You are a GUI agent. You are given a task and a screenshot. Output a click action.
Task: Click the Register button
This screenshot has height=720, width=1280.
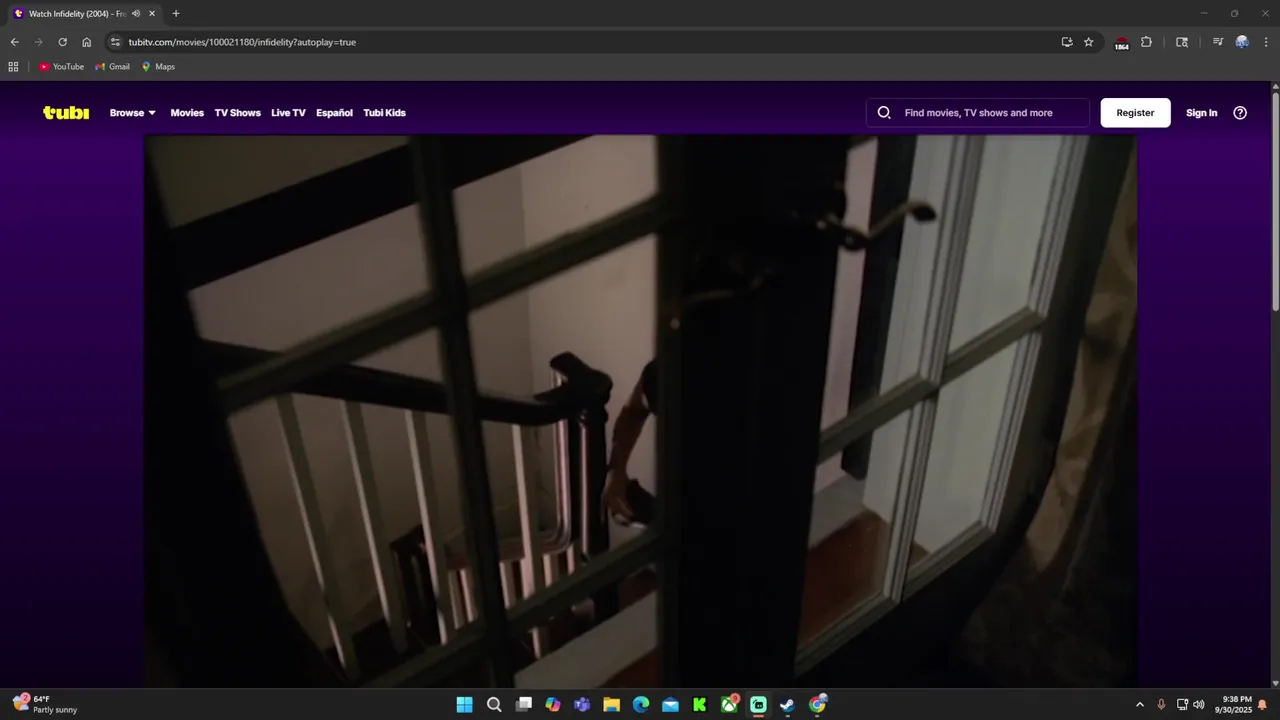point(1135,113)
